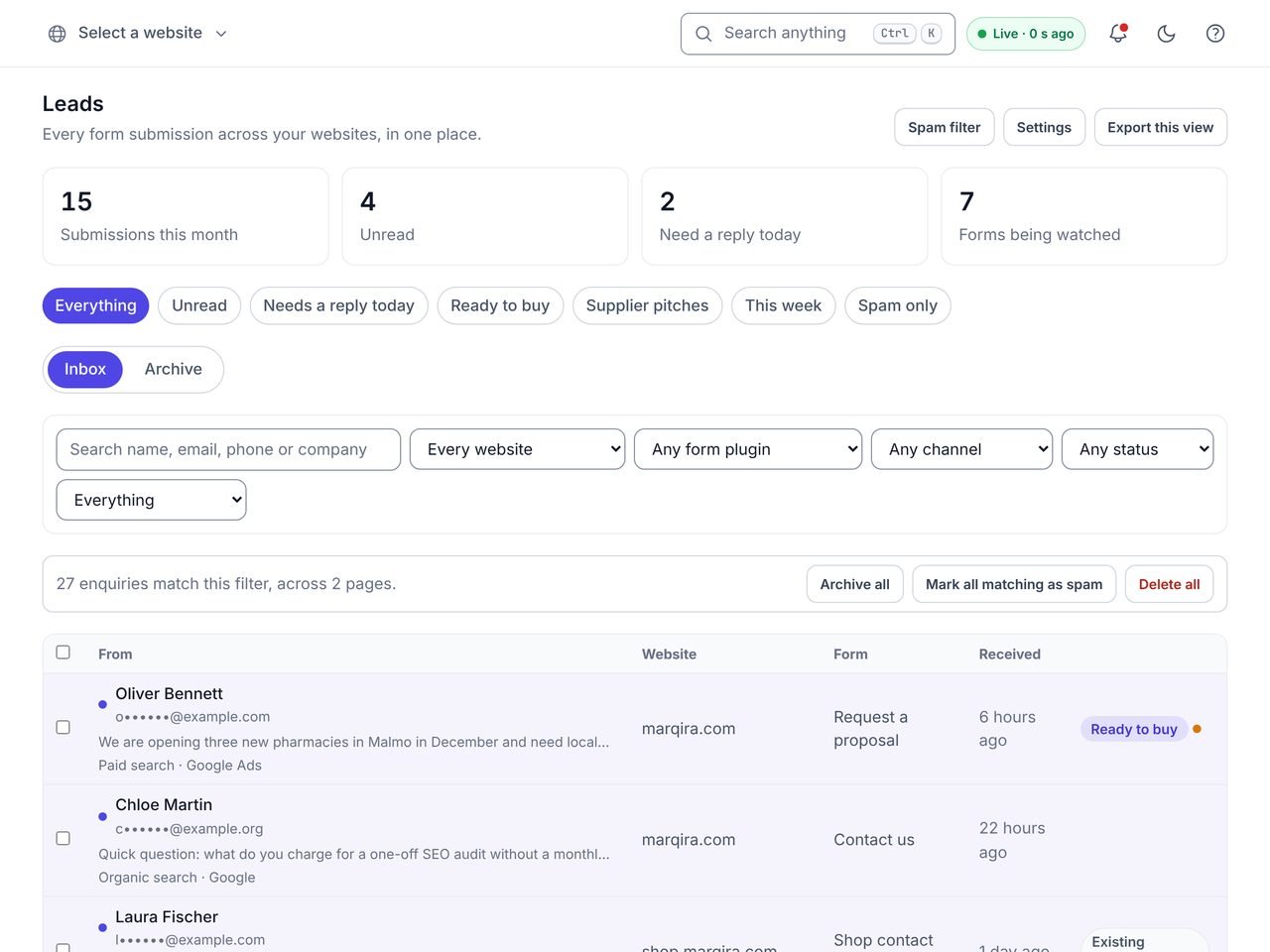Open the 4 Unread stat card

tap(485, 216)
